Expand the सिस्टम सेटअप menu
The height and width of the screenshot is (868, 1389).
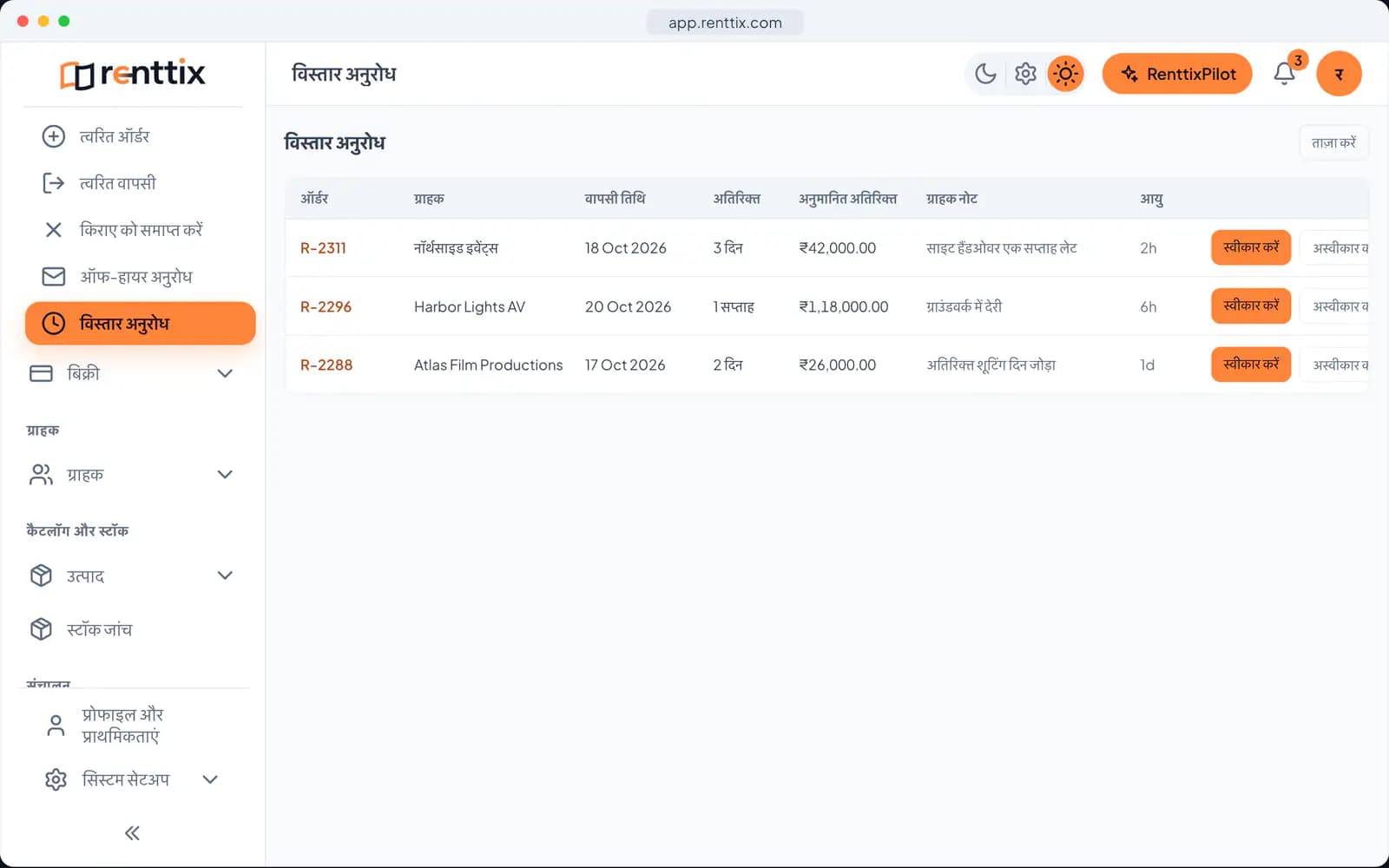click(x=132, y=779)
